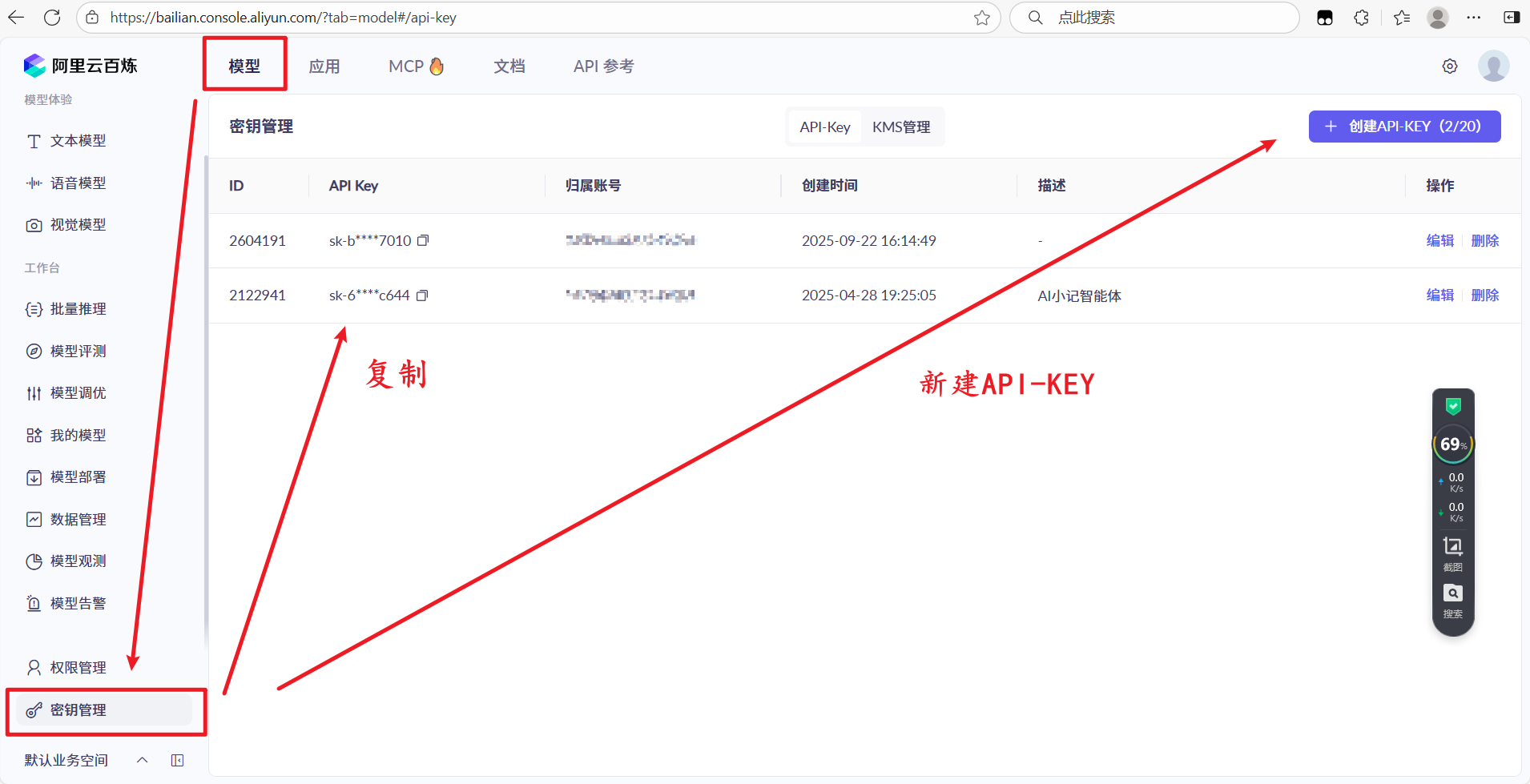
Task: Switch to the MCP top tab
Action: pos(417,66)
